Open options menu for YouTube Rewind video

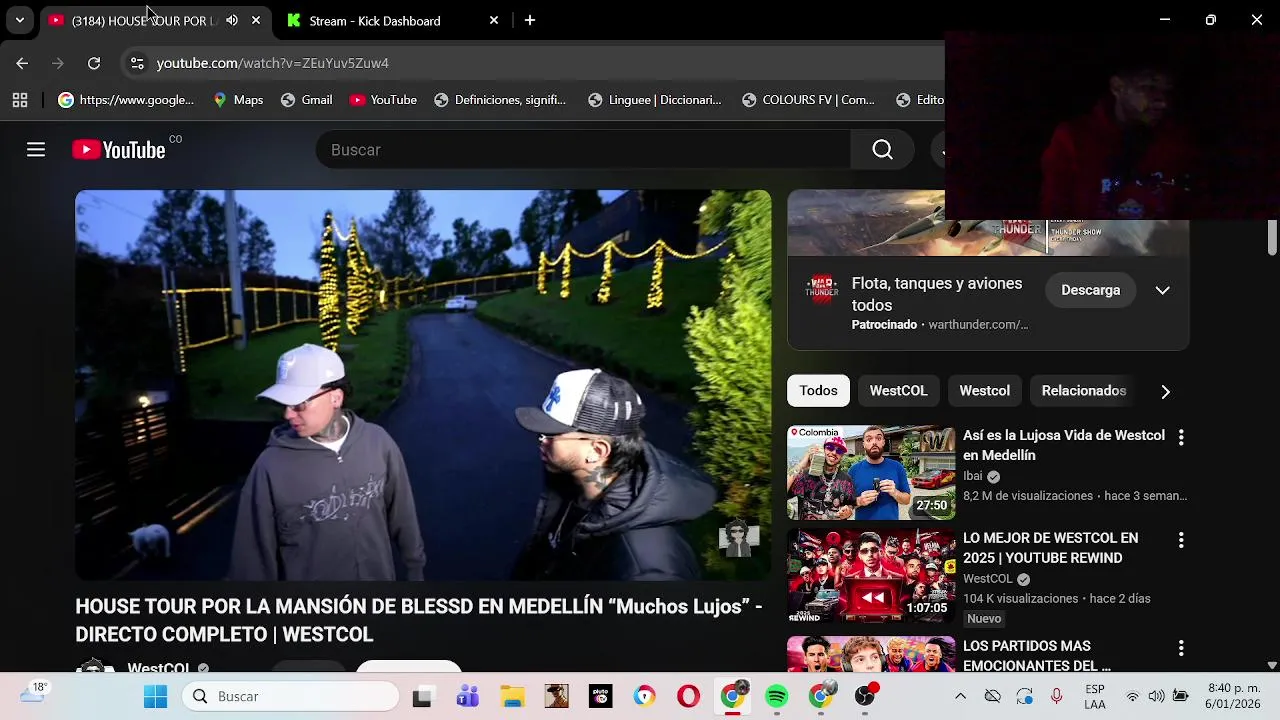pos(1181,540)
